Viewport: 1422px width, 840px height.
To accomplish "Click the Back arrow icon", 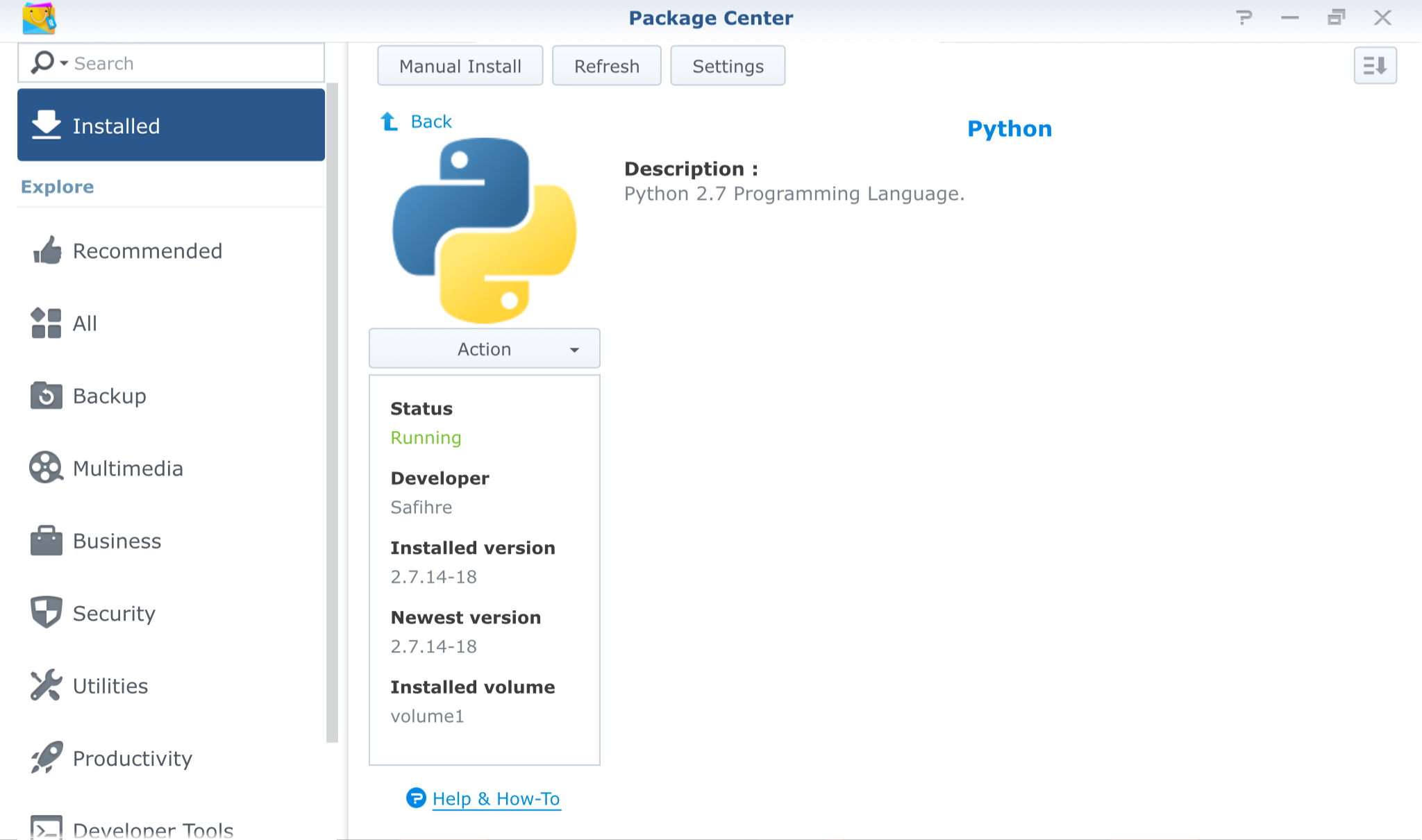I will click(389, 121).
